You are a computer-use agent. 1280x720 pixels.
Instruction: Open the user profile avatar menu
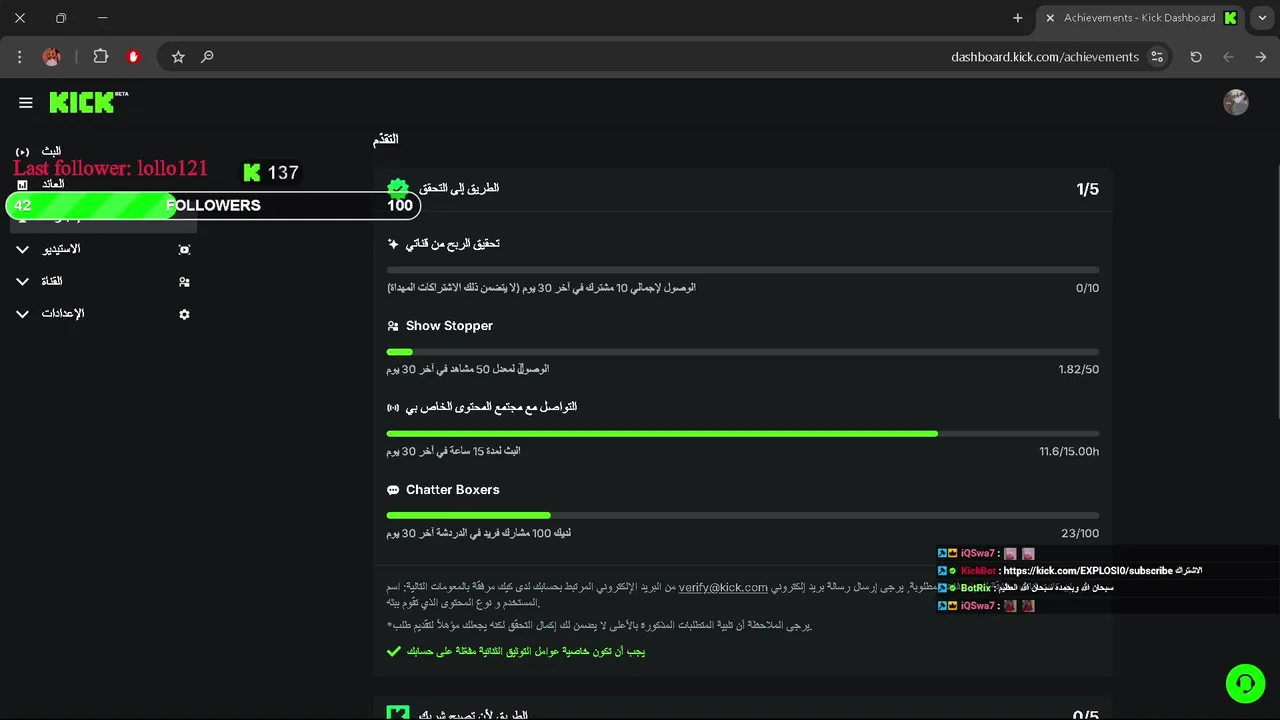click(1236, 102)
